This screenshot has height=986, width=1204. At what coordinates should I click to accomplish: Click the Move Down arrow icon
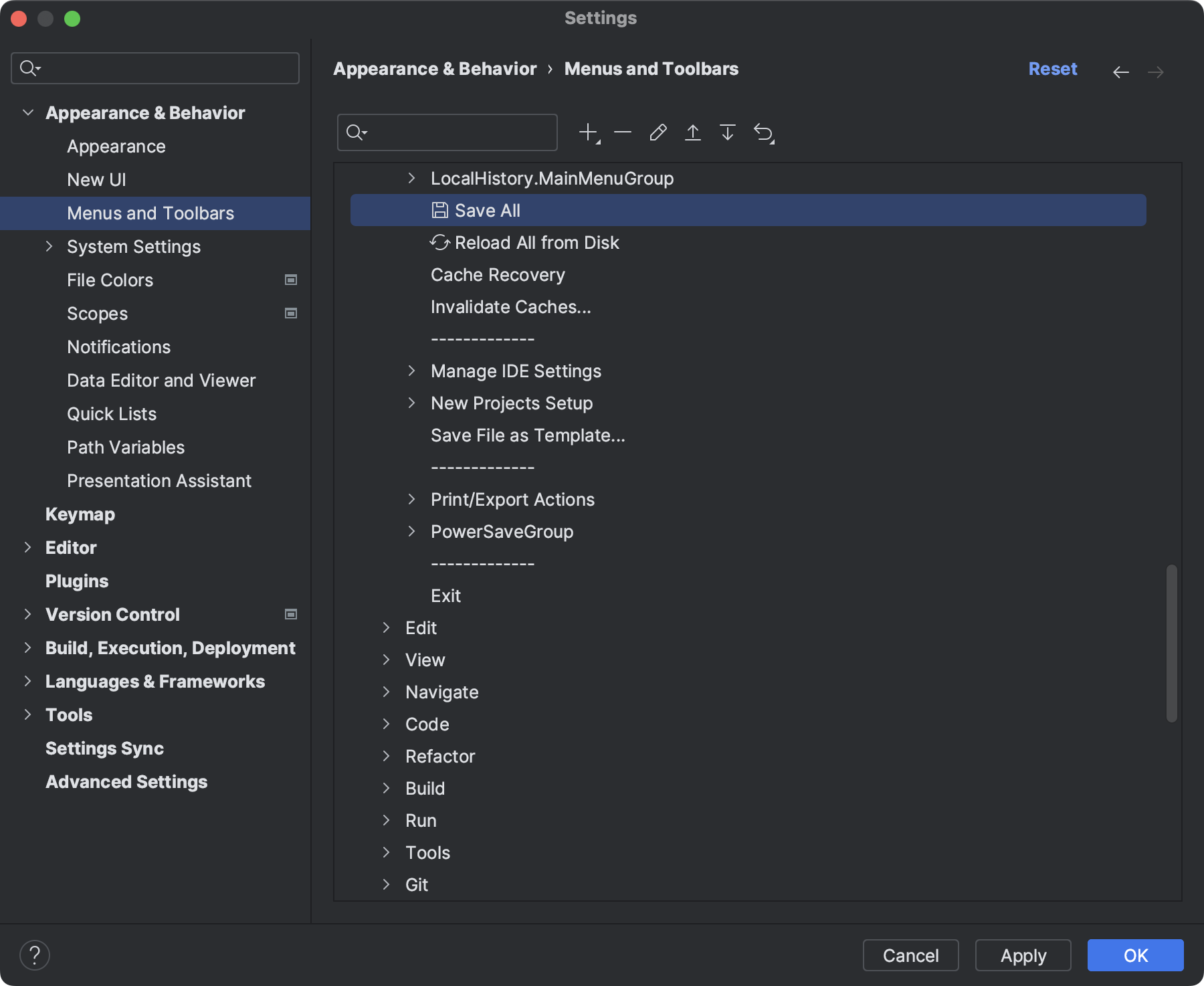(x=728, y=132)
